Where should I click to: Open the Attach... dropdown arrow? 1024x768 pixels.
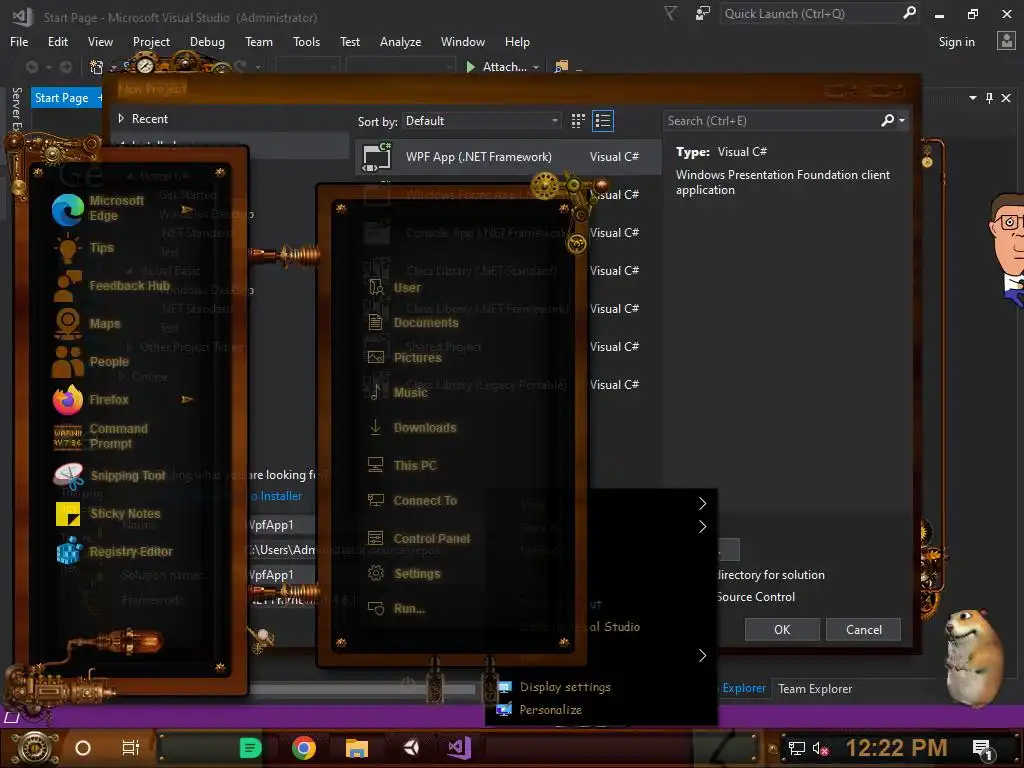click(536, 67)
